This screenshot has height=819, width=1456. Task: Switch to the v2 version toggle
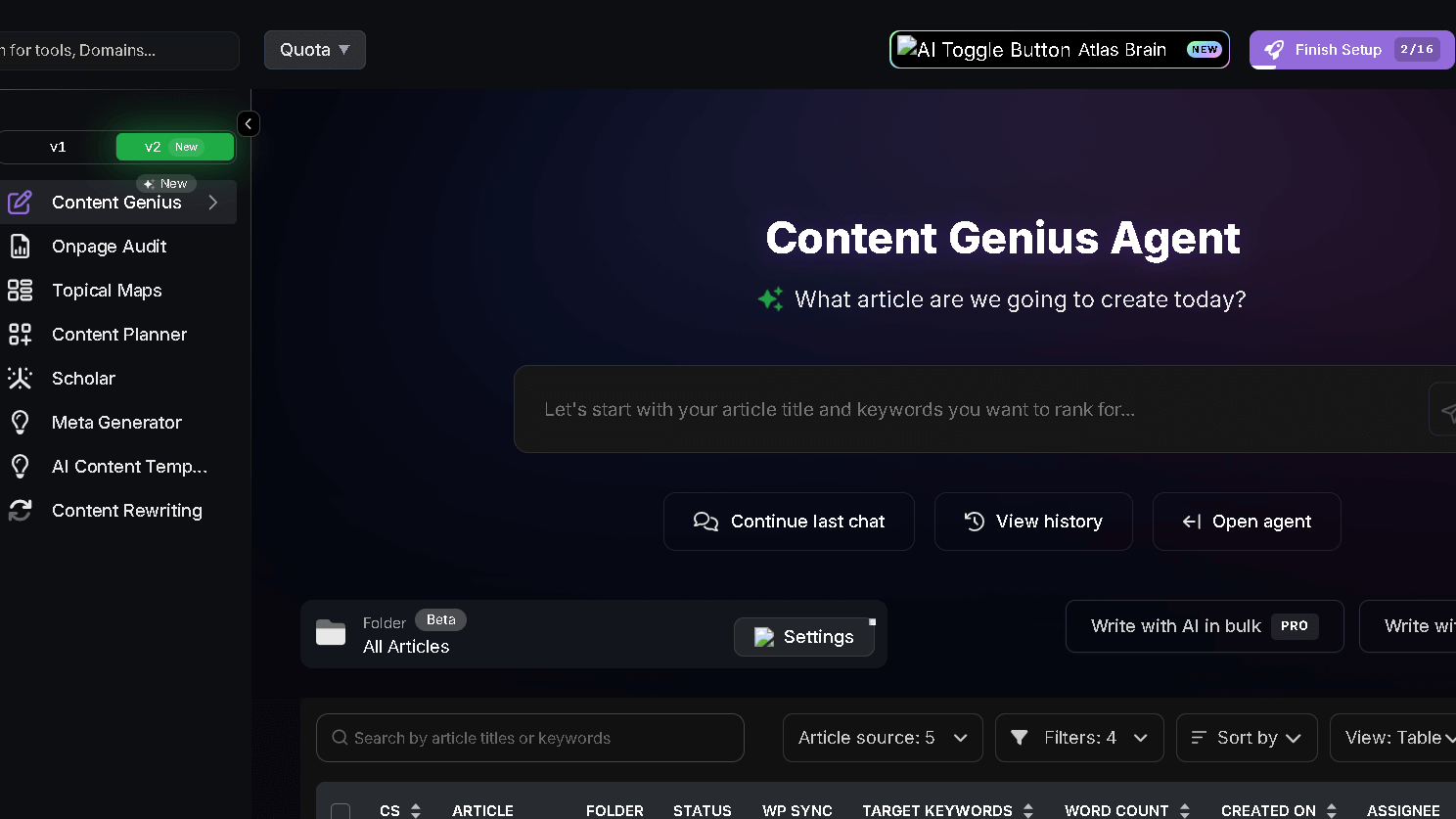click(x=174, y=146)
